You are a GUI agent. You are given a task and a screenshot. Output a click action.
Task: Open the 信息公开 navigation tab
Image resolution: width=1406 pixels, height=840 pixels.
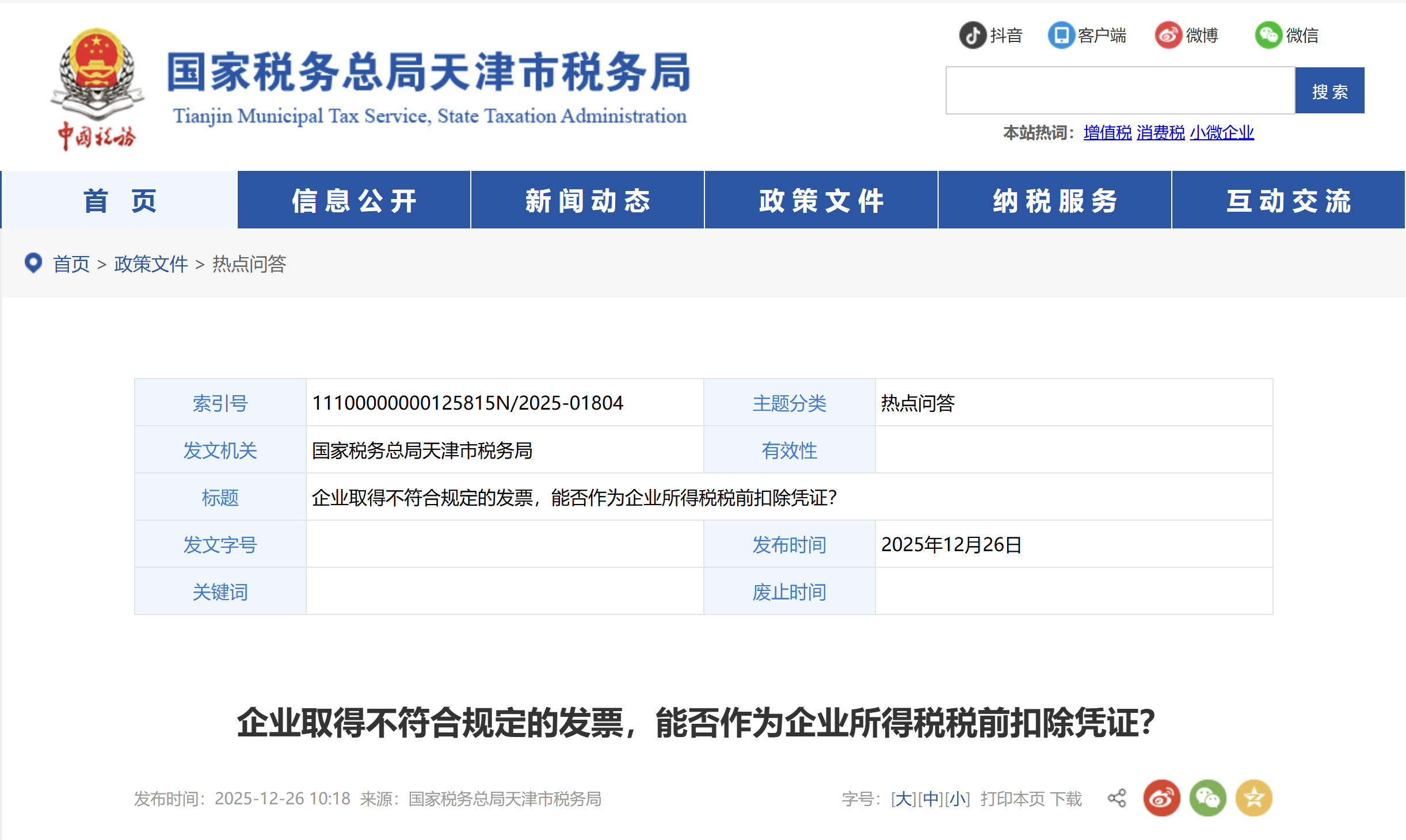click(354, 200)
